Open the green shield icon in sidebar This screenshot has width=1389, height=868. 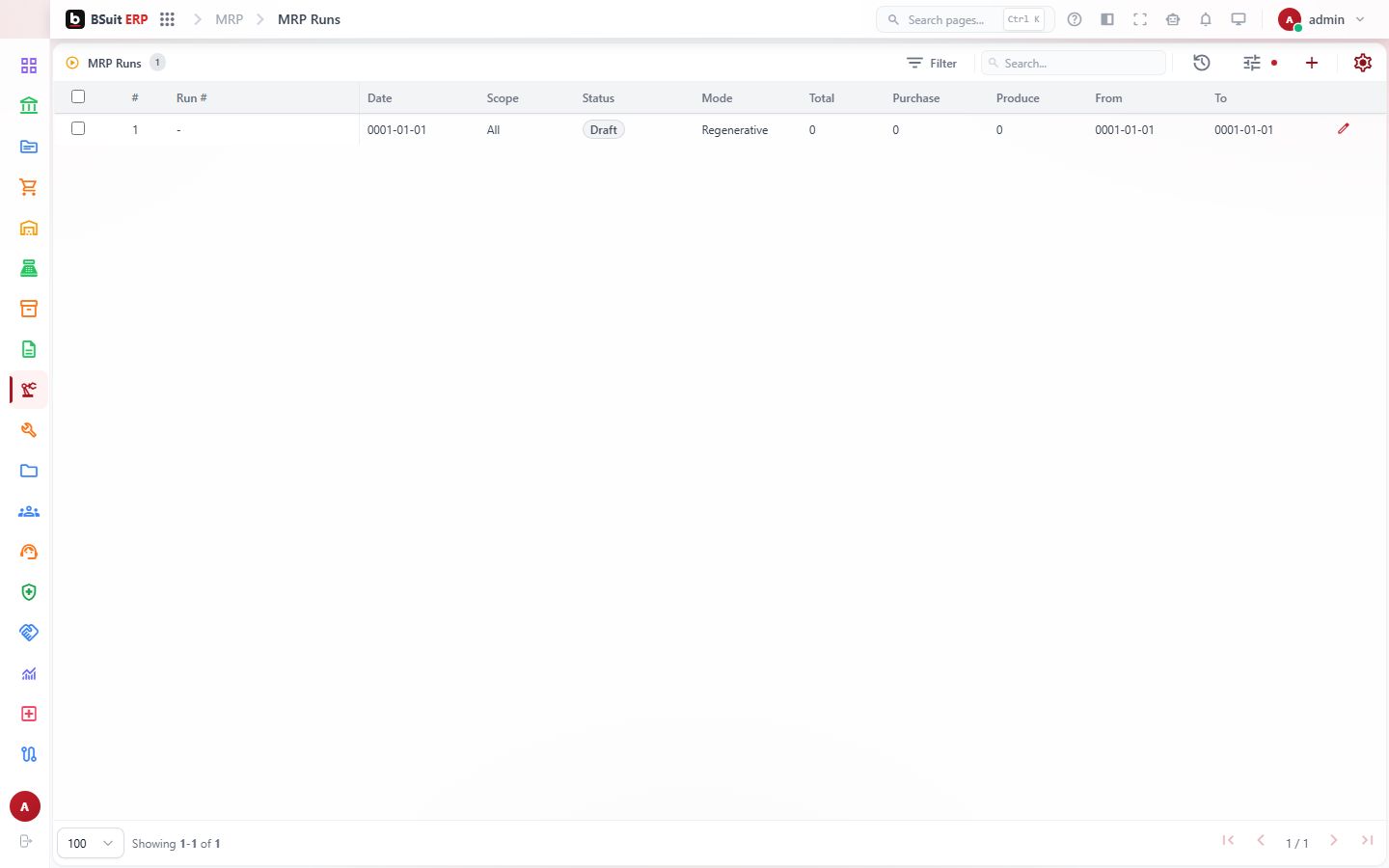coord(29,592)
